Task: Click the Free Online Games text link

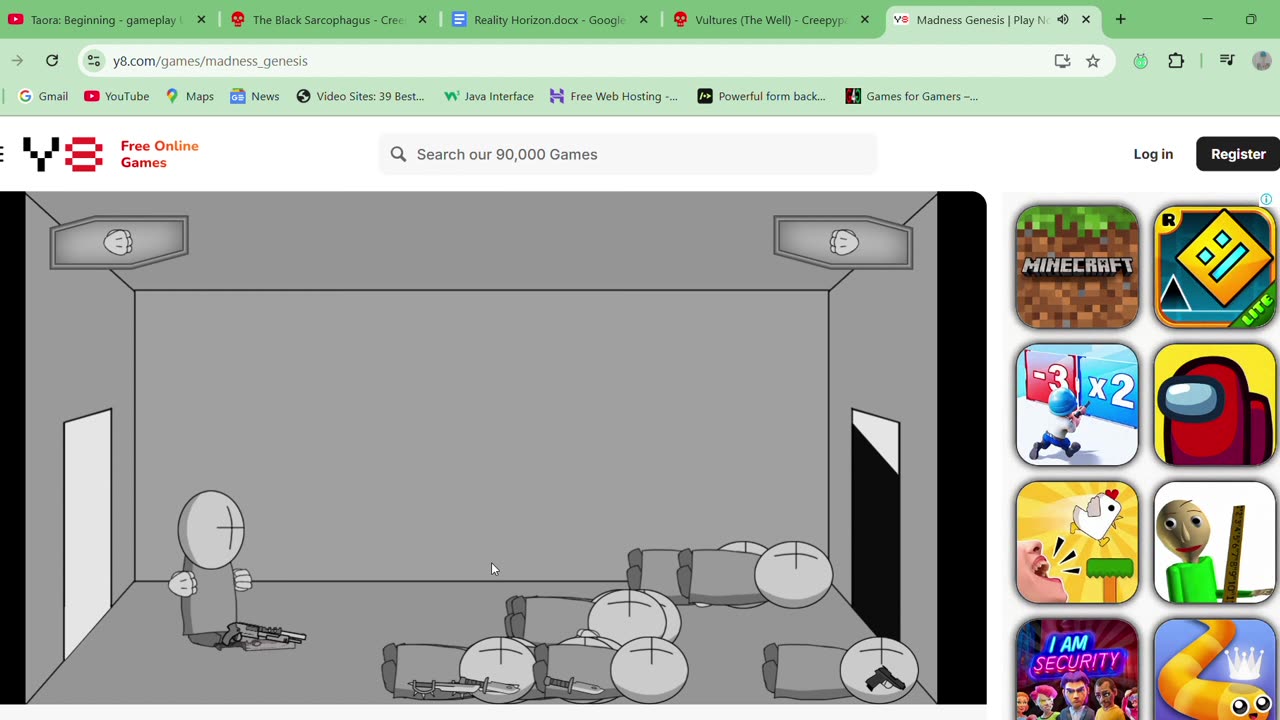Action: click(x=160, y=154)
